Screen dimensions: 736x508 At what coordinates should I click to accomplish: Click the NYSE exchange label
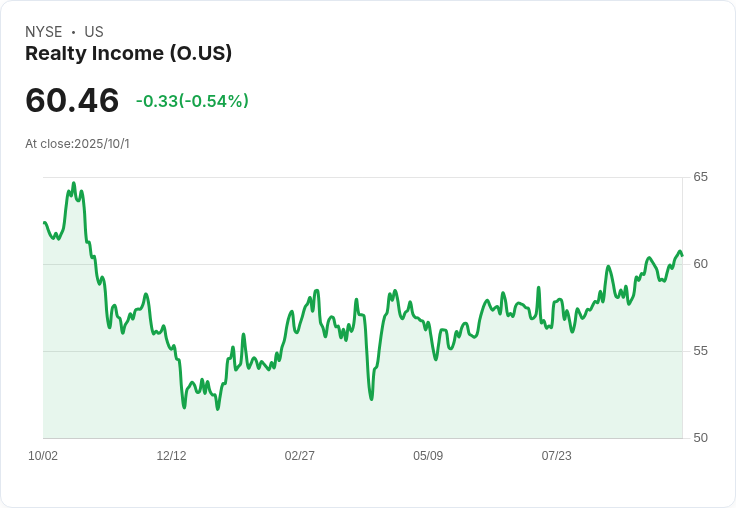[44, 32]
